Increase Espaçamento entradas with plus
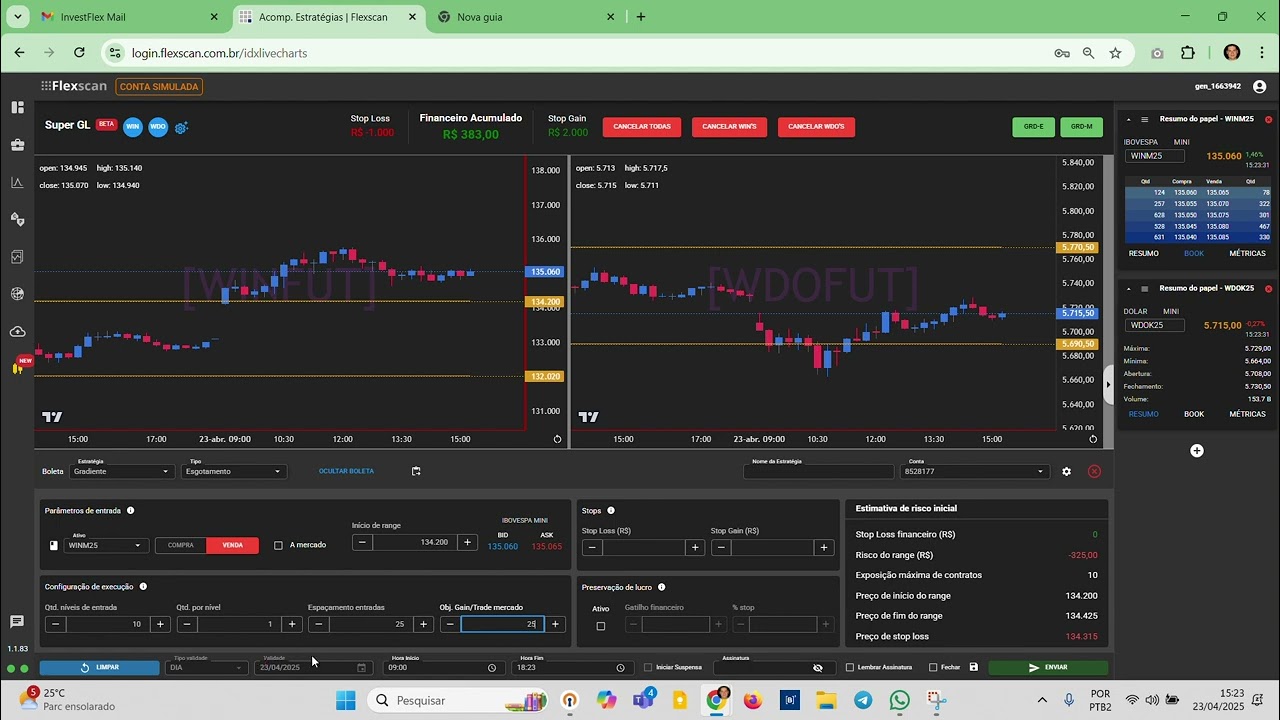The width and height of the screenshot is (1280, 720). 423,624
